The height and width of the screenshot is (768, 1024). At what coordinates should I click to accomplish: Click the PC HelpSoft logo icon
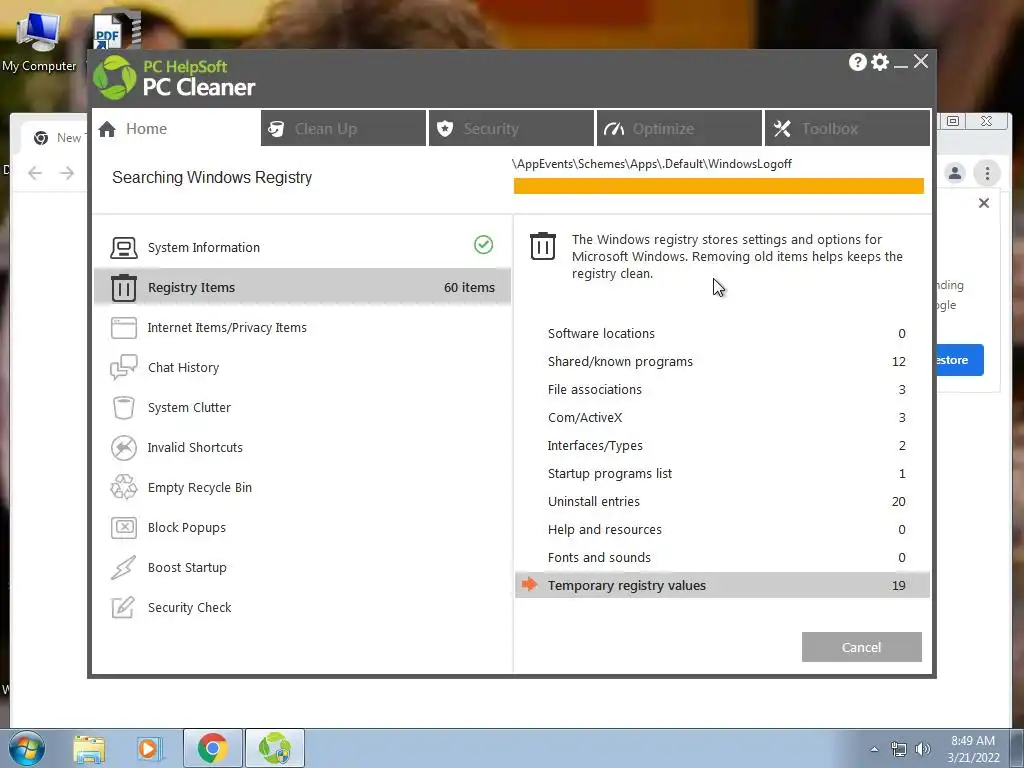[115, 77]
